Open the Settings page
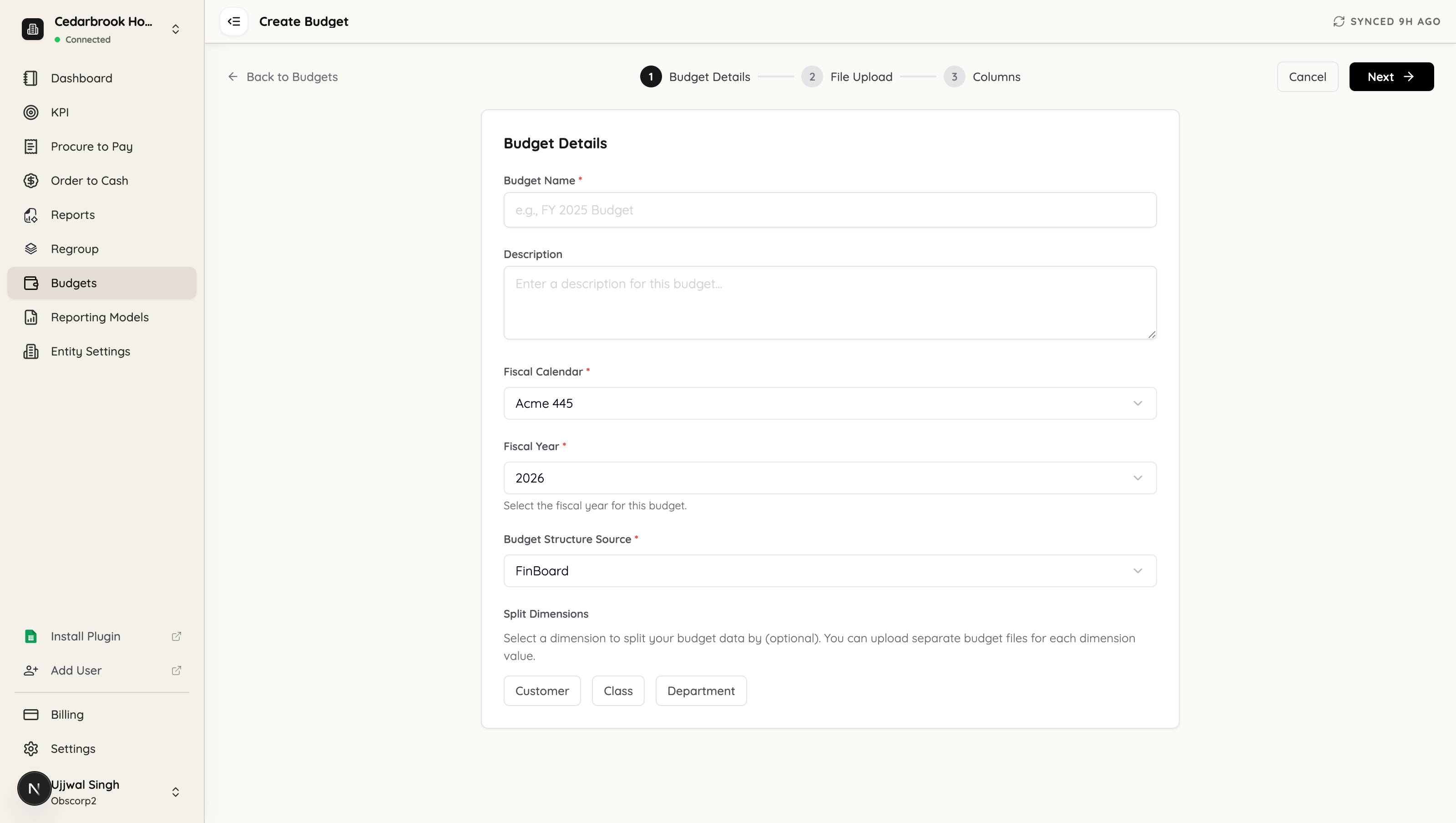Image resolution: width=1456 pixels, height=823 pixels. click(x=102, y=748)
